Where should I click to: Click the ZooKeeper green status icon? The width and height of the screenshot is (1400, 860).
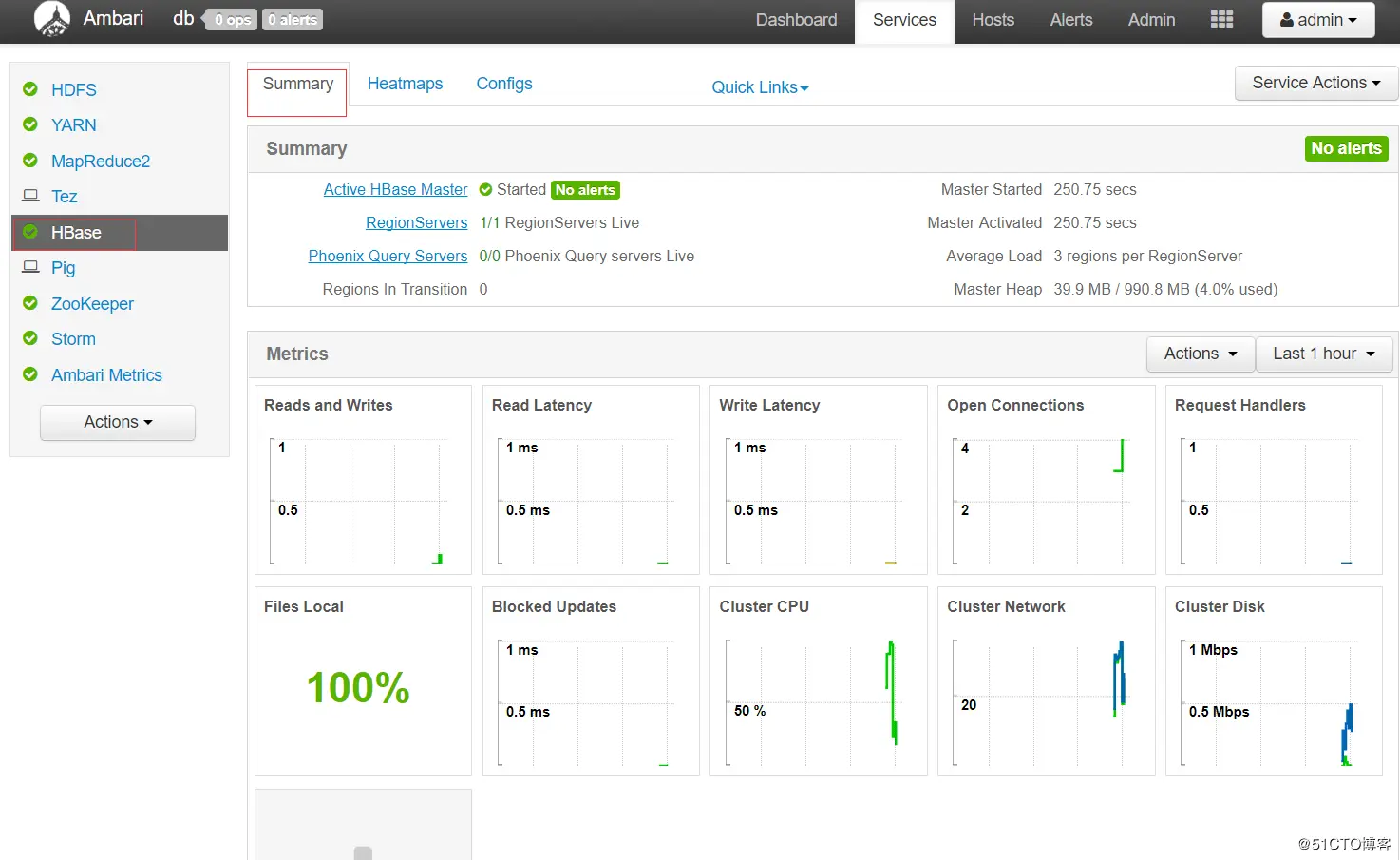30,303
